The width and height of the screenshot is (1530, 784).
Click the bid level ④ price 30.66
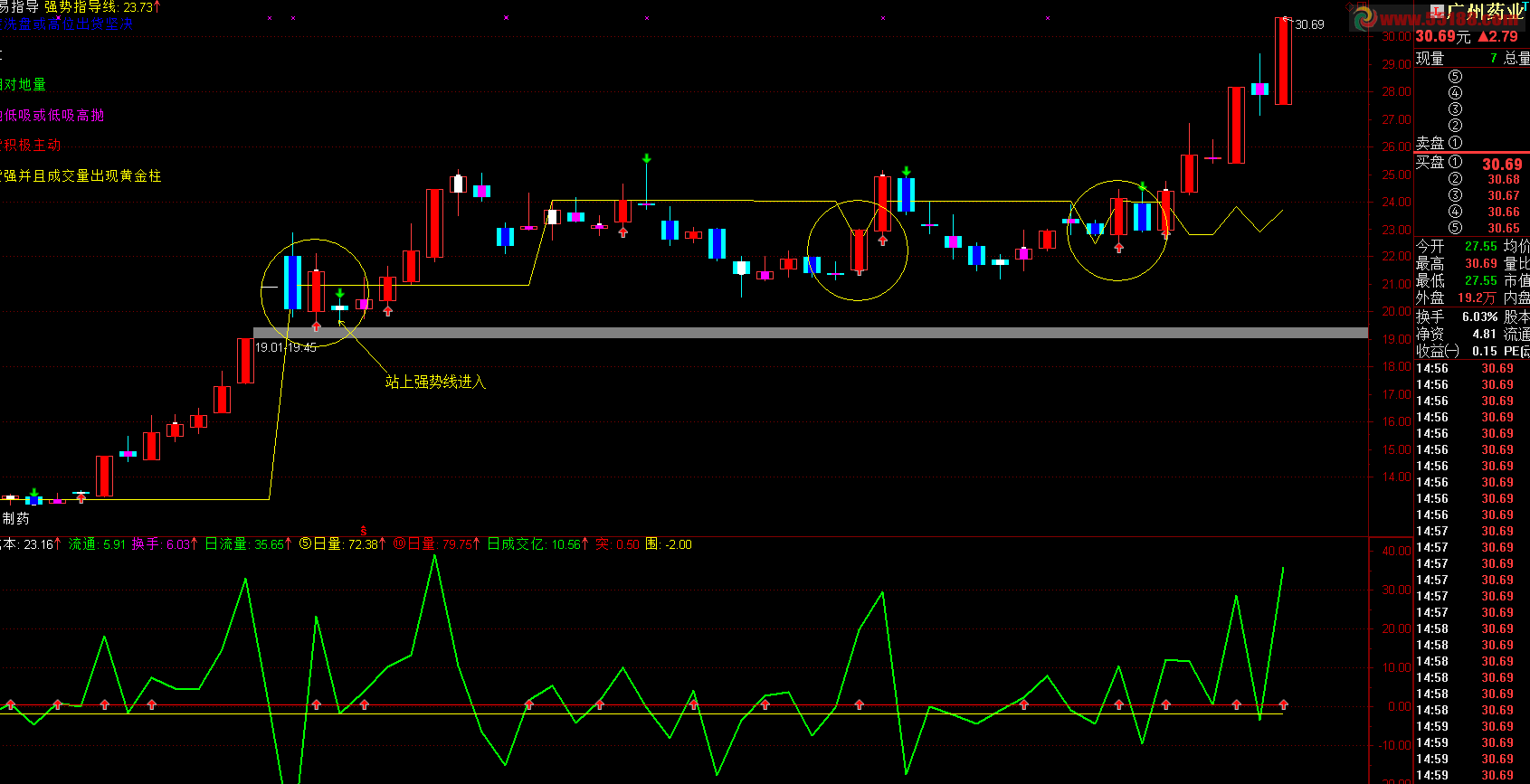(x=1504, y=213)
